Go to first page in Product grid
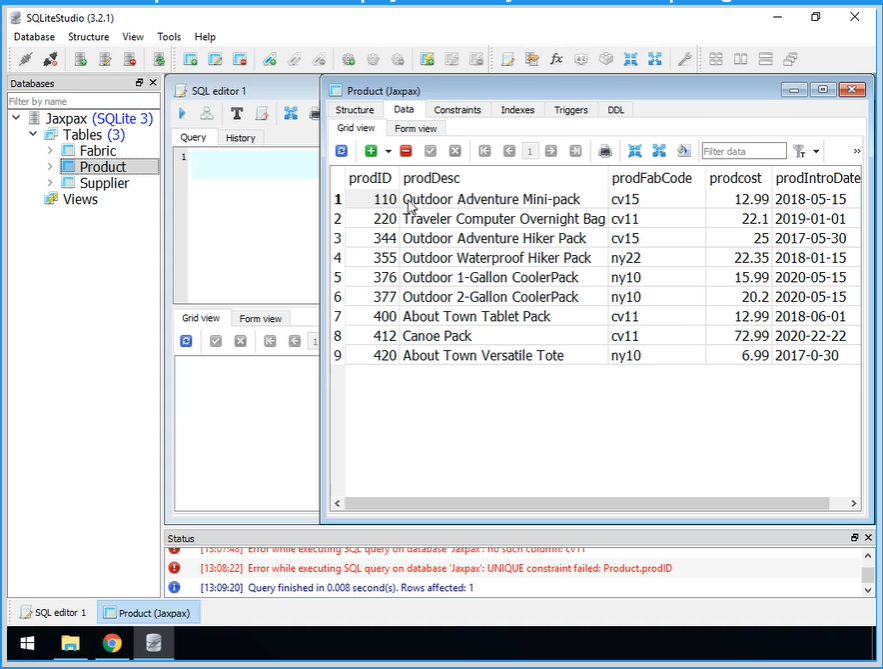The width and height of the screenshot is (883, 669). click(x=484, y=151)
